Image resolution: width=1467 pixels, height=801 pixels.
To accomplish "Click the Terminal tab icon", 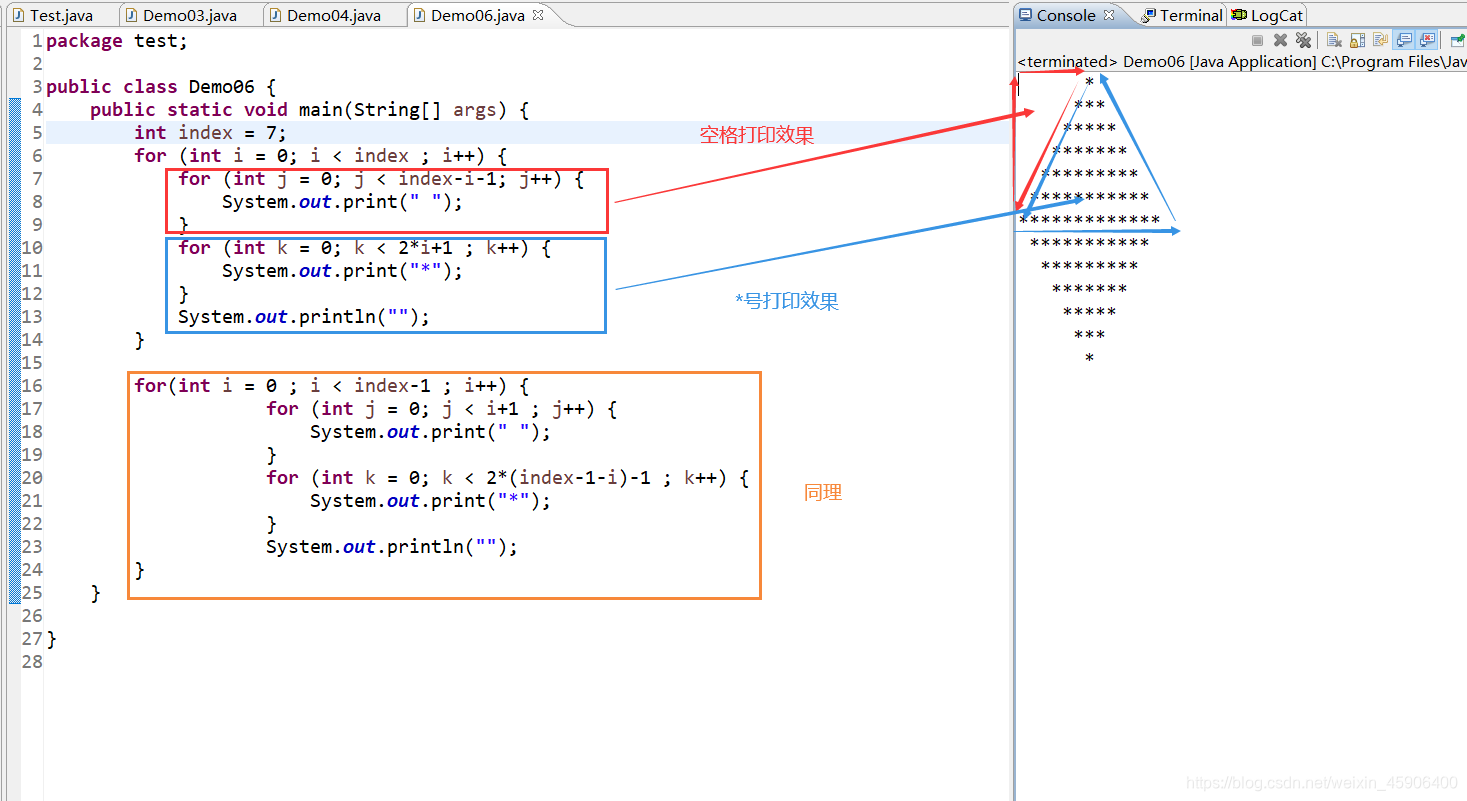I will pyautogui.click(x=1149, y=15).
